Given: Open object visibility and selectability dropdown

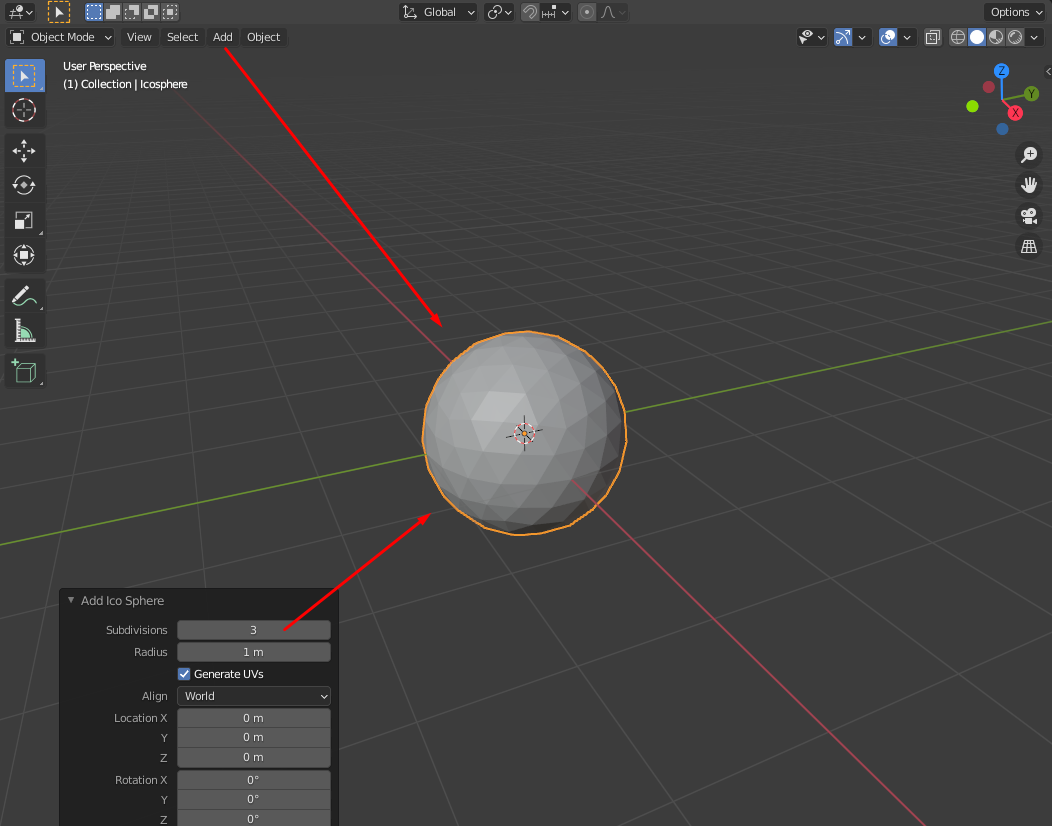Looking at the screenshot, I should coord(812,38).
